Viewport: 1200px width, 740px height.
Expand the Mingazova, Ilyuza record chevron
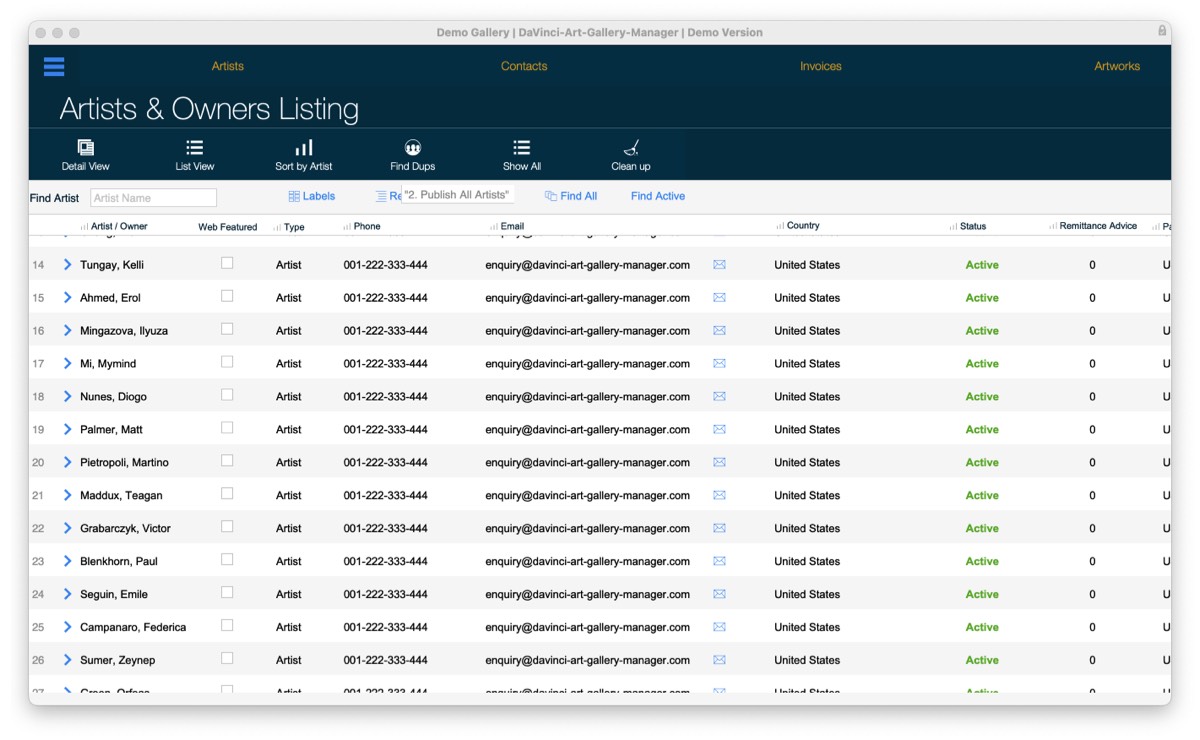pyautogui.click(x=68, y=331)
